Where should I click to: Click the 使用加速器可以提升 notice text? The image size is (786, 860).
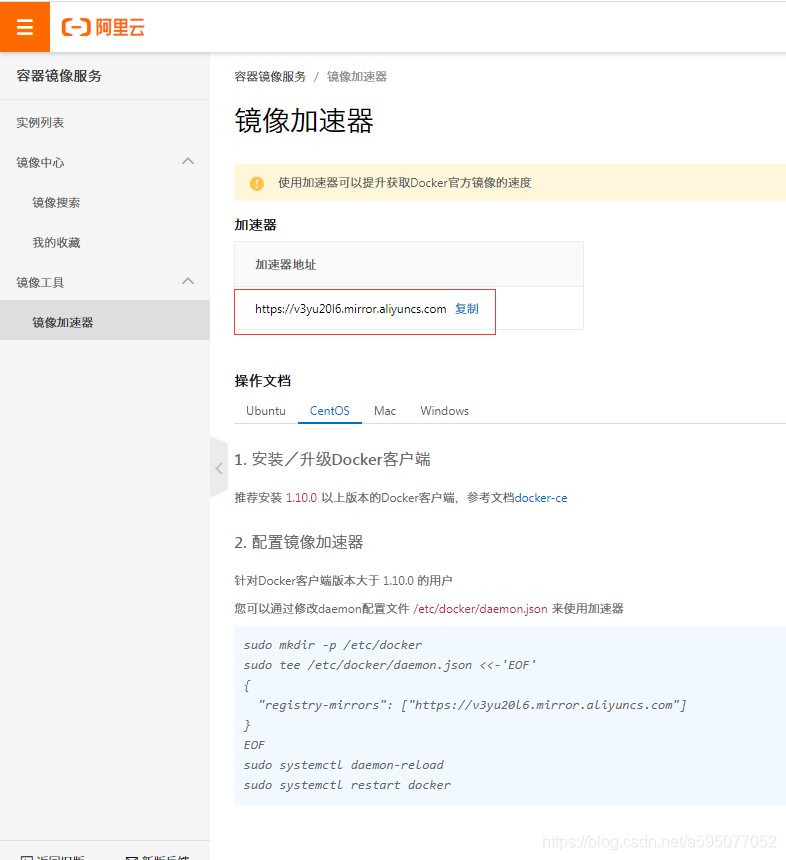(x=405, y=183)
